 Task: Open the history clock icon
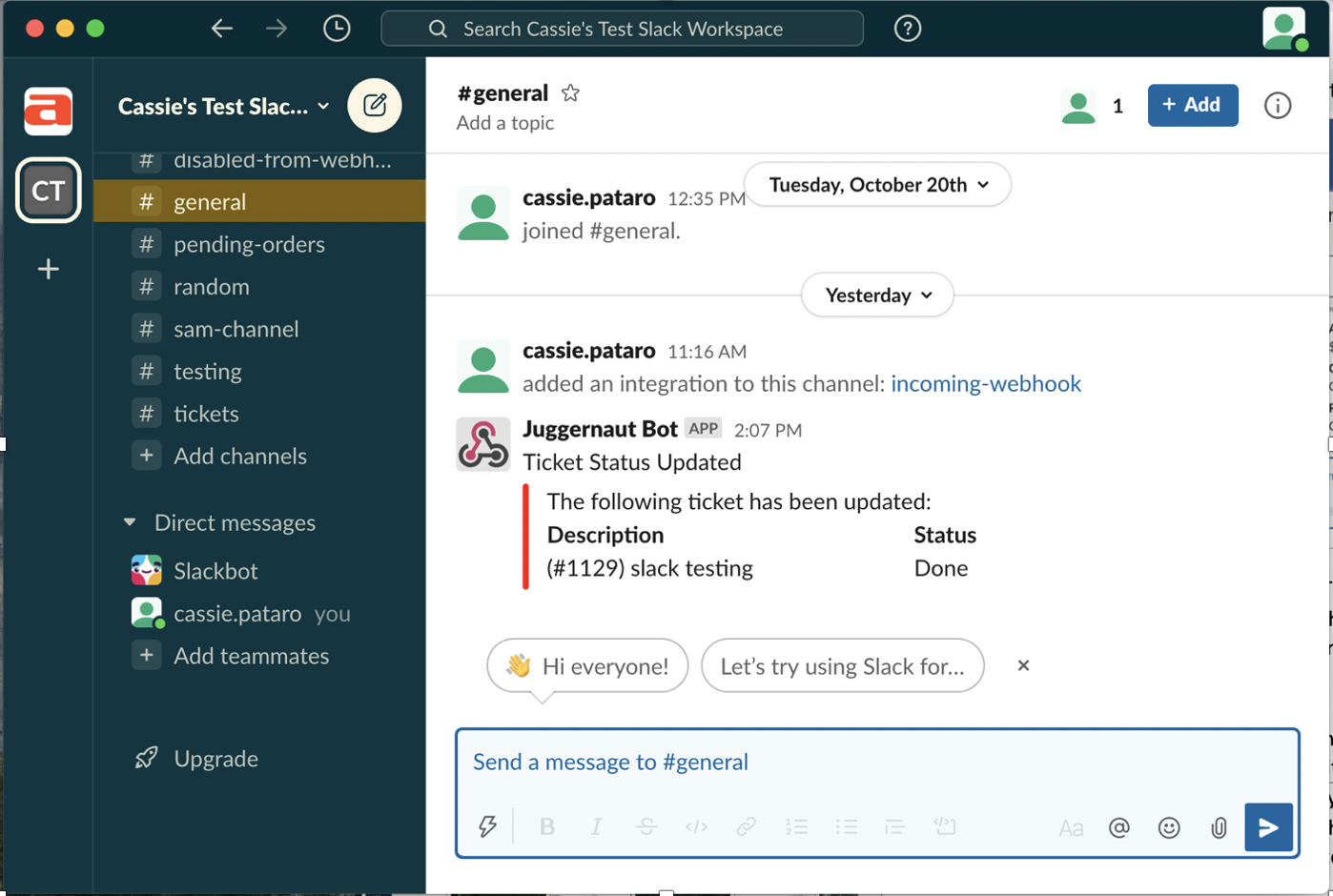[x=337, y=29]
